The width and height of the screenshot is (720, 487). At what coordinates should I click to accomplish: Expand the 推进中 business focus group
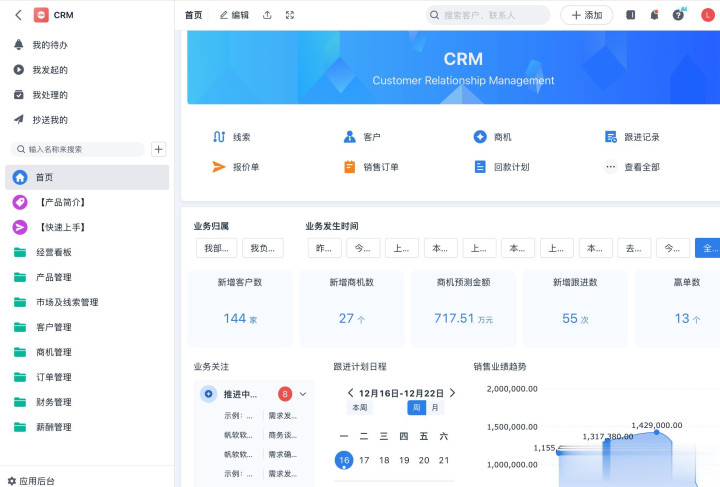click(x=303, y=394)
